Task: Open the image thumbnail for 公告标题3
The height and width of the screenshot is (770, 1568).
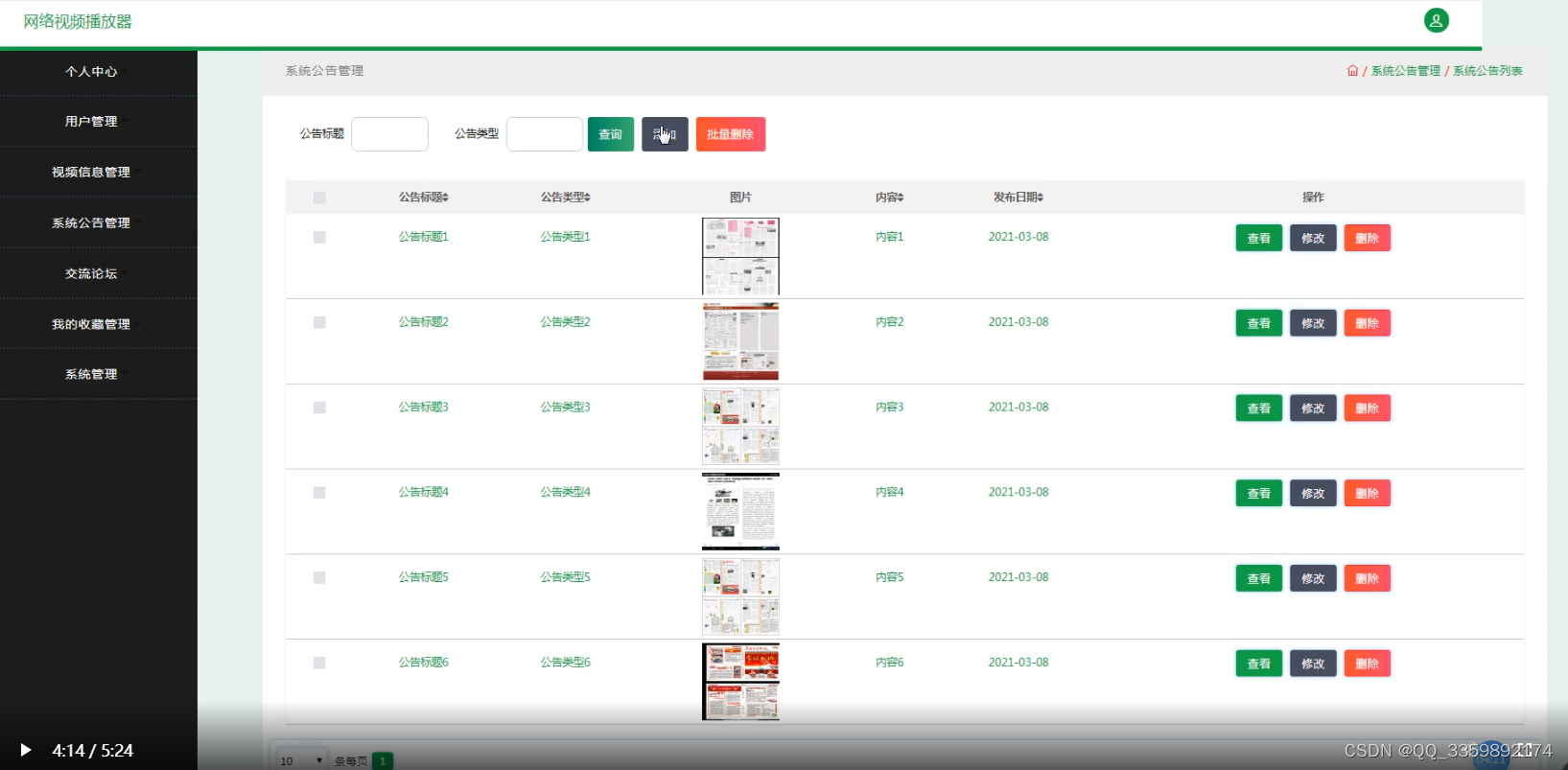Action: (x=740, y=427)
